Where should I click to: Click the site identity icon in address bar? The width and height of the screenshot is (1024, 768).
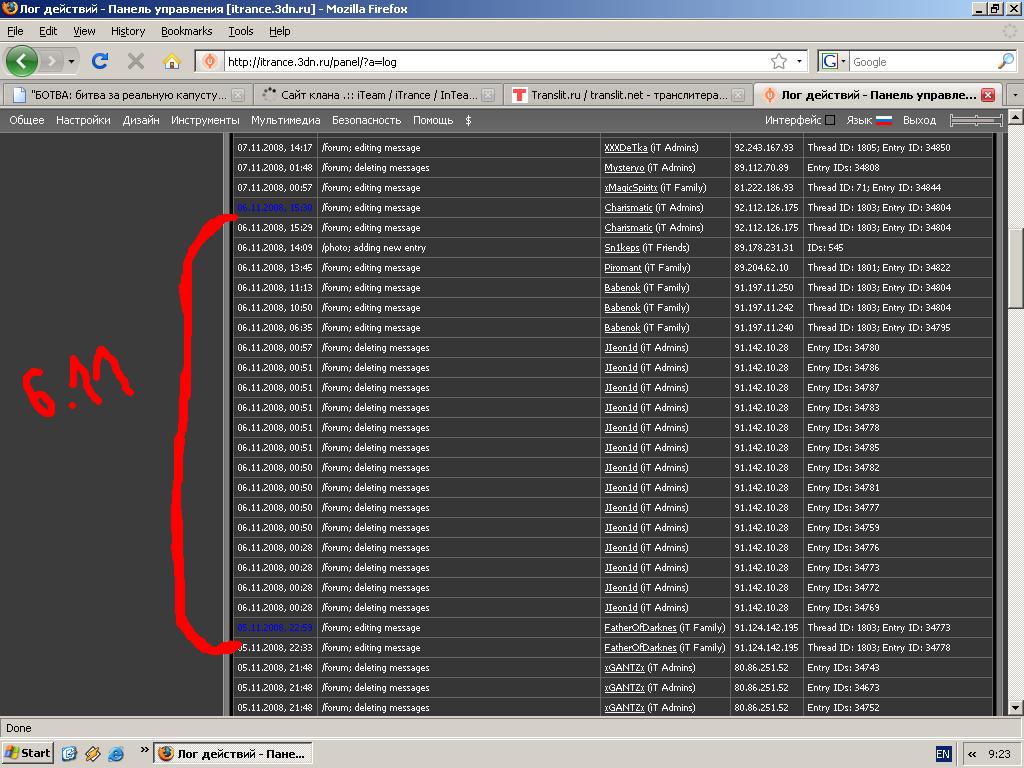(x=210, y=61)
